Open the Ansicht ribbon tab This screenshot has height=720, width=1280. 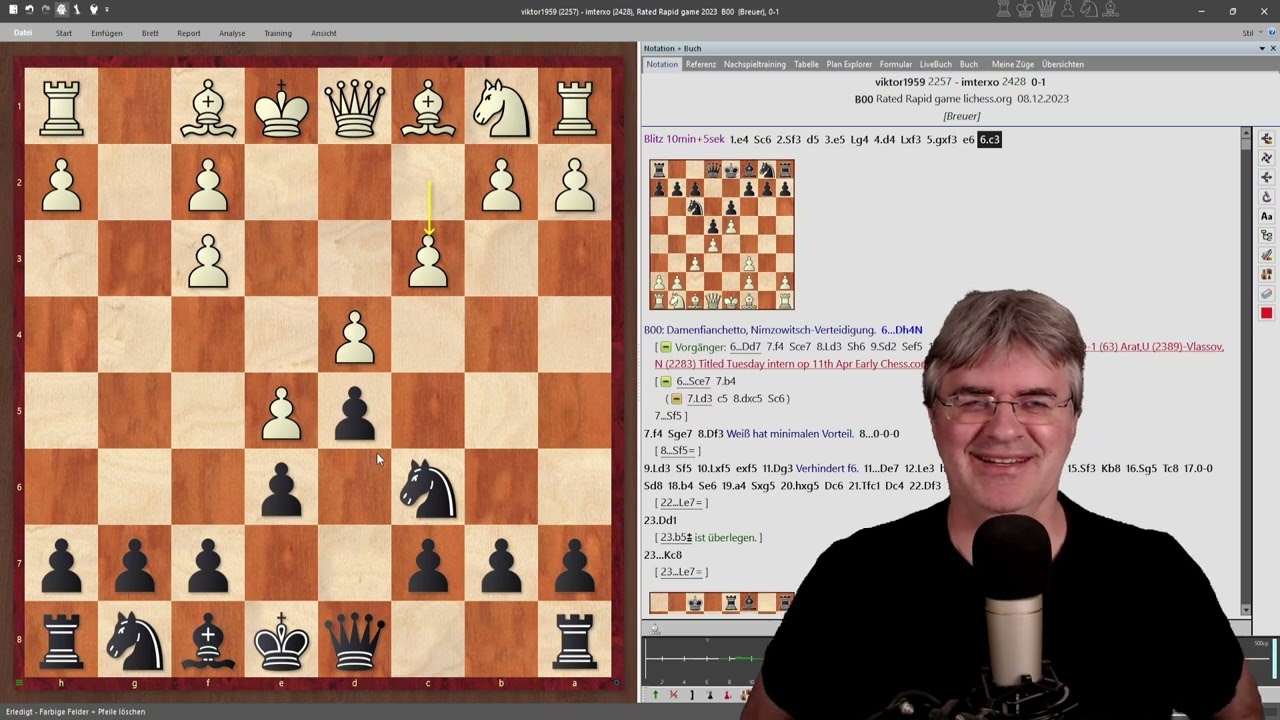[324, 33]
